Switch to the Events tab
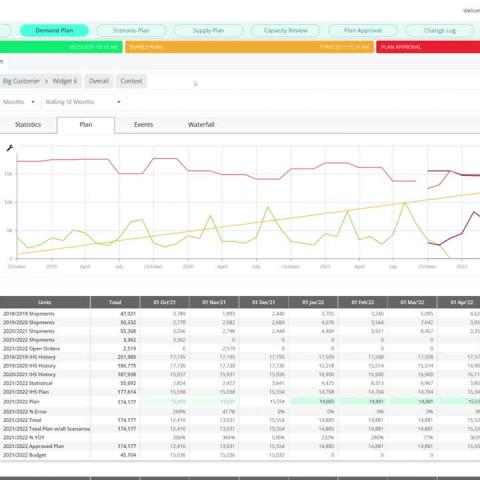480x480 pixels. point(143,125)
